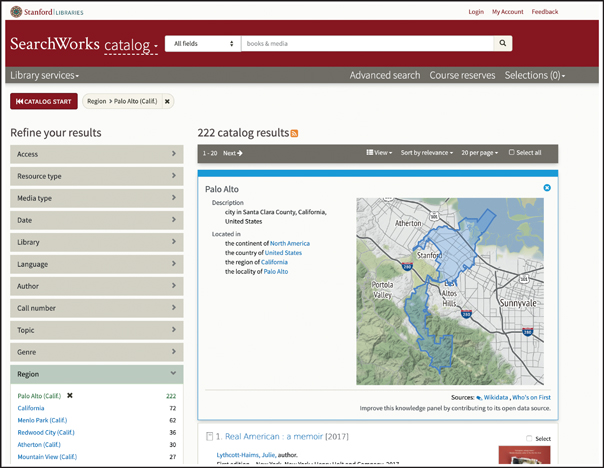This screenshot has width=604, height=468.
Task: Click the search magnifier button
Action: 503,44
